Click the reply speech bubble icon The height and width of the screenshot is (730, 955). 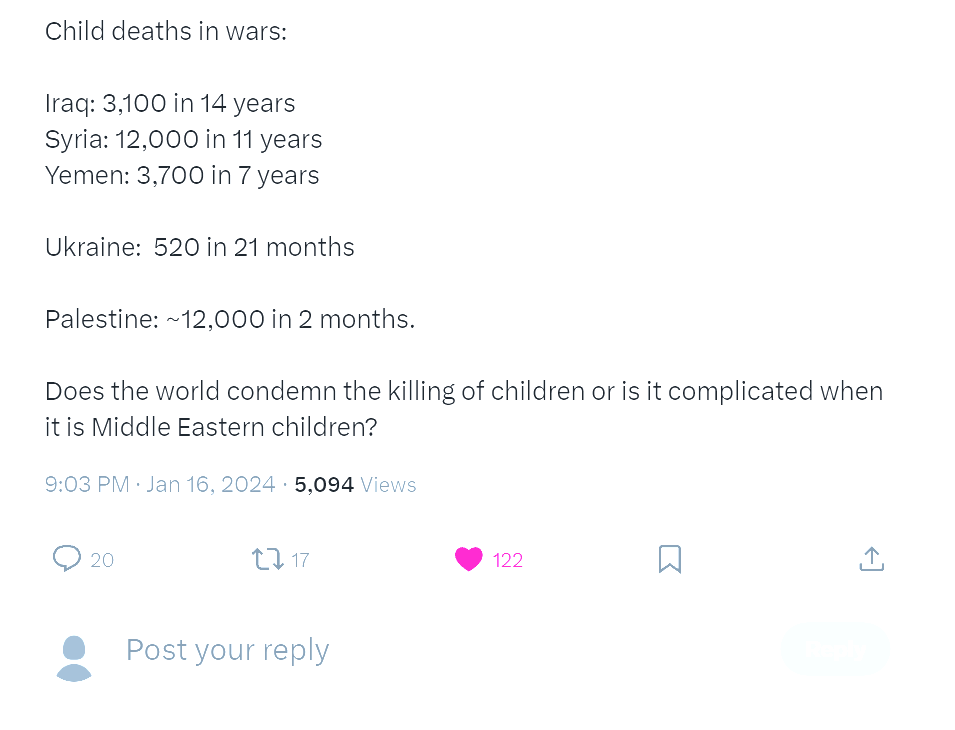[x=67, y=558]
